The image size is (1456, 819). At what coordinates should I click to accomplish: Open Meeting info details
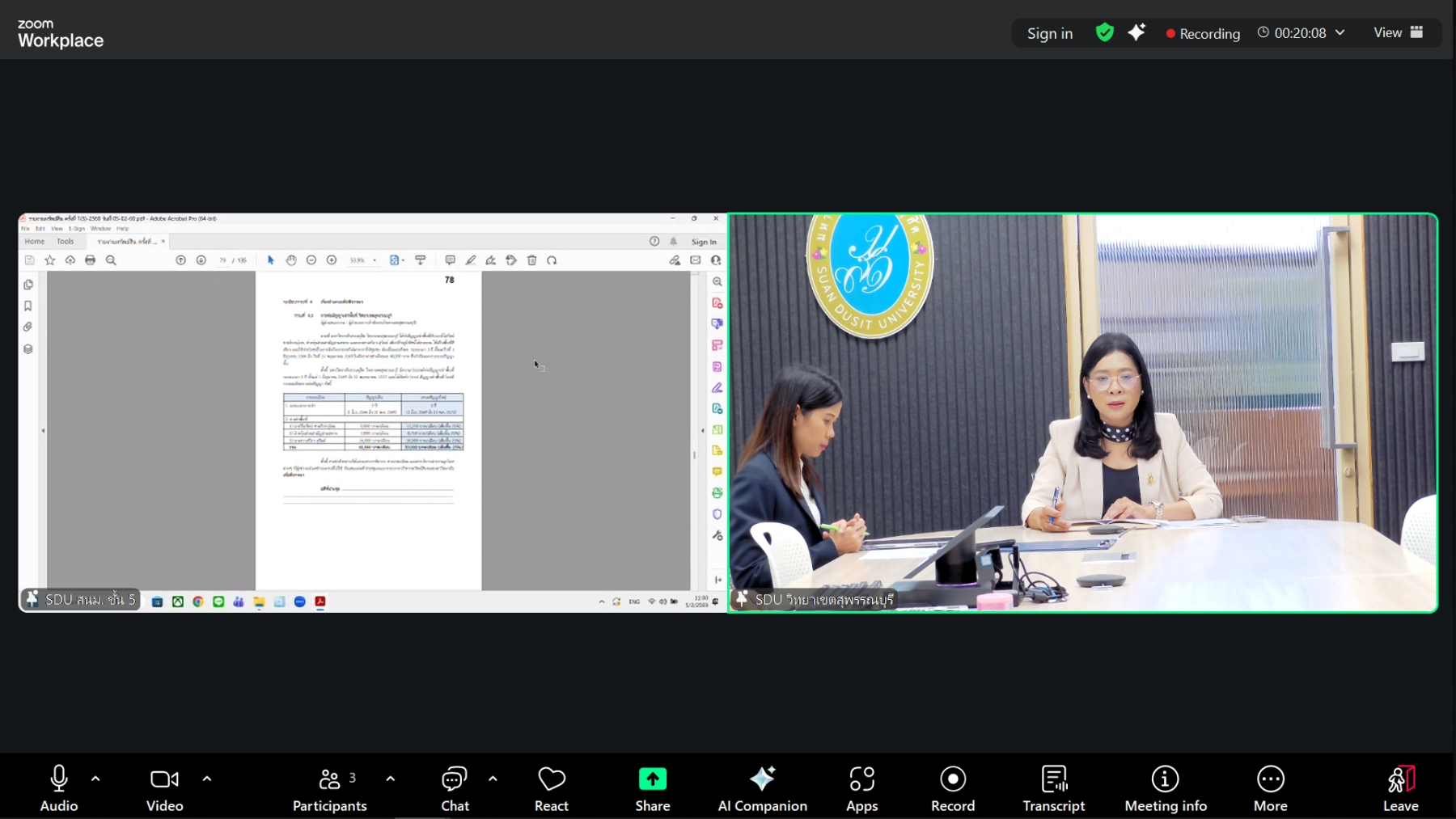(1165, 787)
